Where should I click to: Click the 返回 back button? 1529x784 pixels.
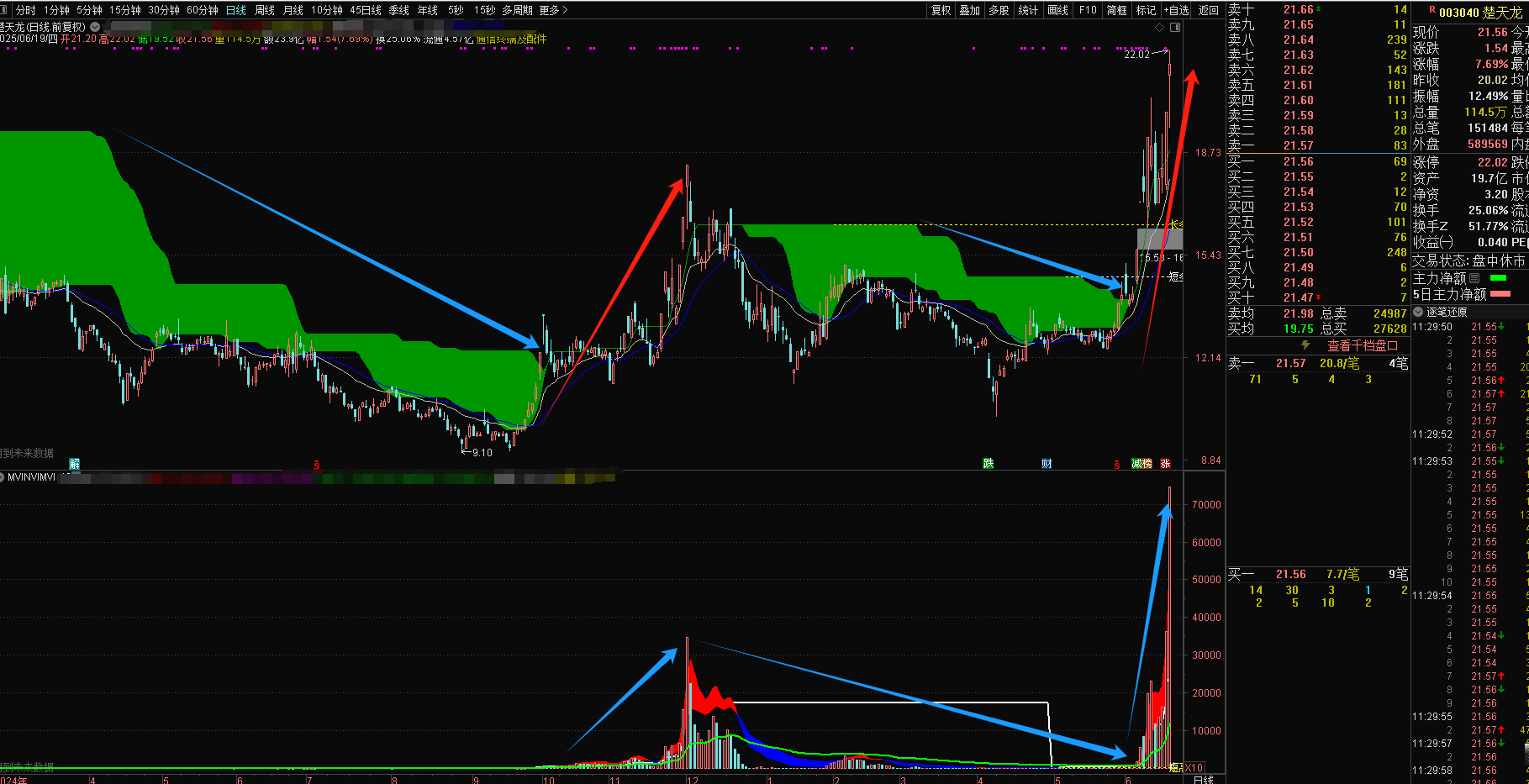(1209, 10)
